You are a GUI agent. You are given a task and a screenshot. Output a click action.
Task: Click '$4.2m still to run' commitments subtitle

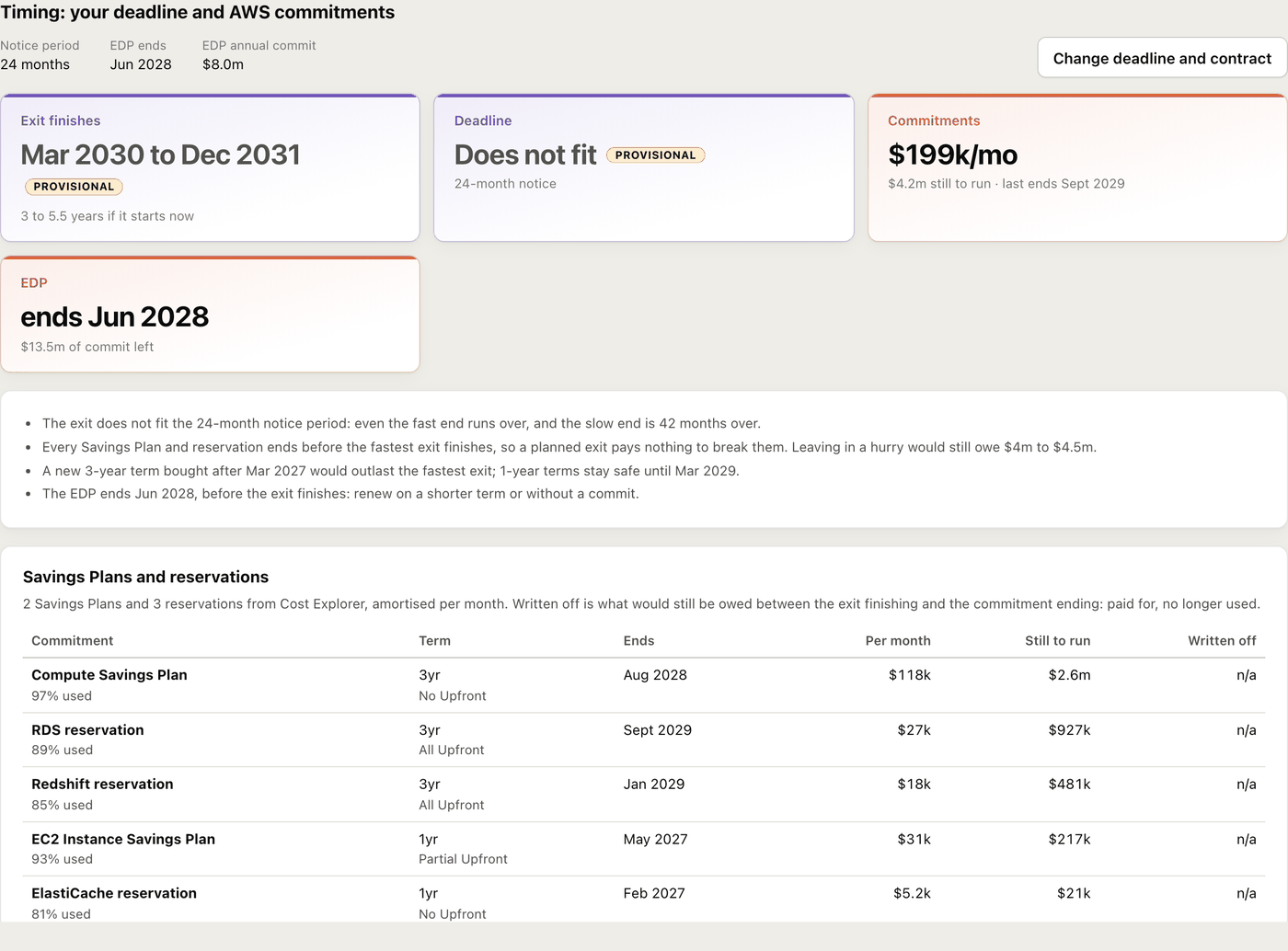coord(939,184)
